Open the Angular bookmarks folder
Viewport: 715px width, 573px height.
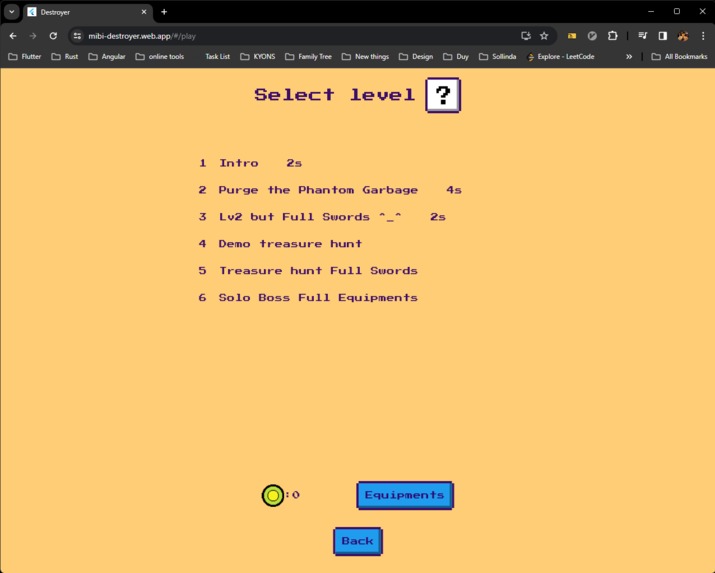pyautogui.click(x=107, y=57)
